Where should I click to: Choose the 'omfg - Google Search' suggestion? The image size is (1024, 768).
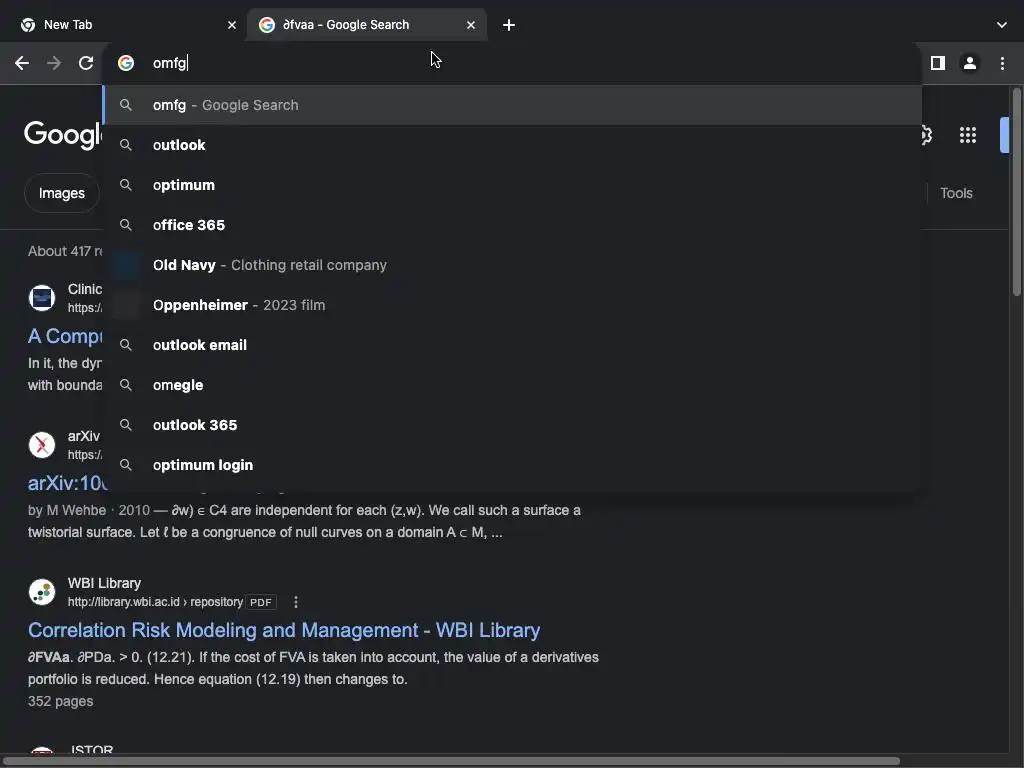click(x=512, y=105)
